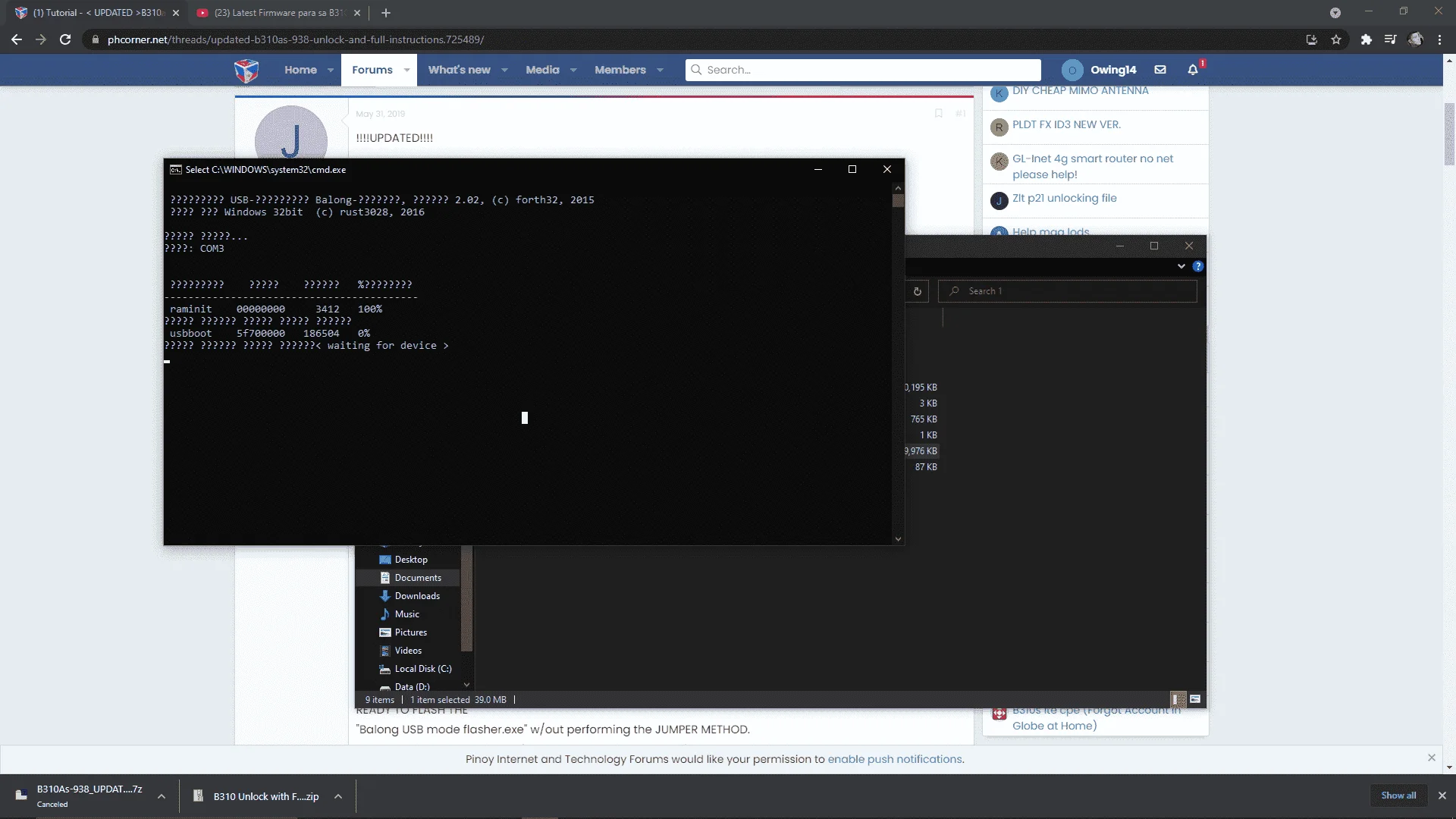Open What's new in the navbar
1456x819 pixels.
tap(459, 70)
